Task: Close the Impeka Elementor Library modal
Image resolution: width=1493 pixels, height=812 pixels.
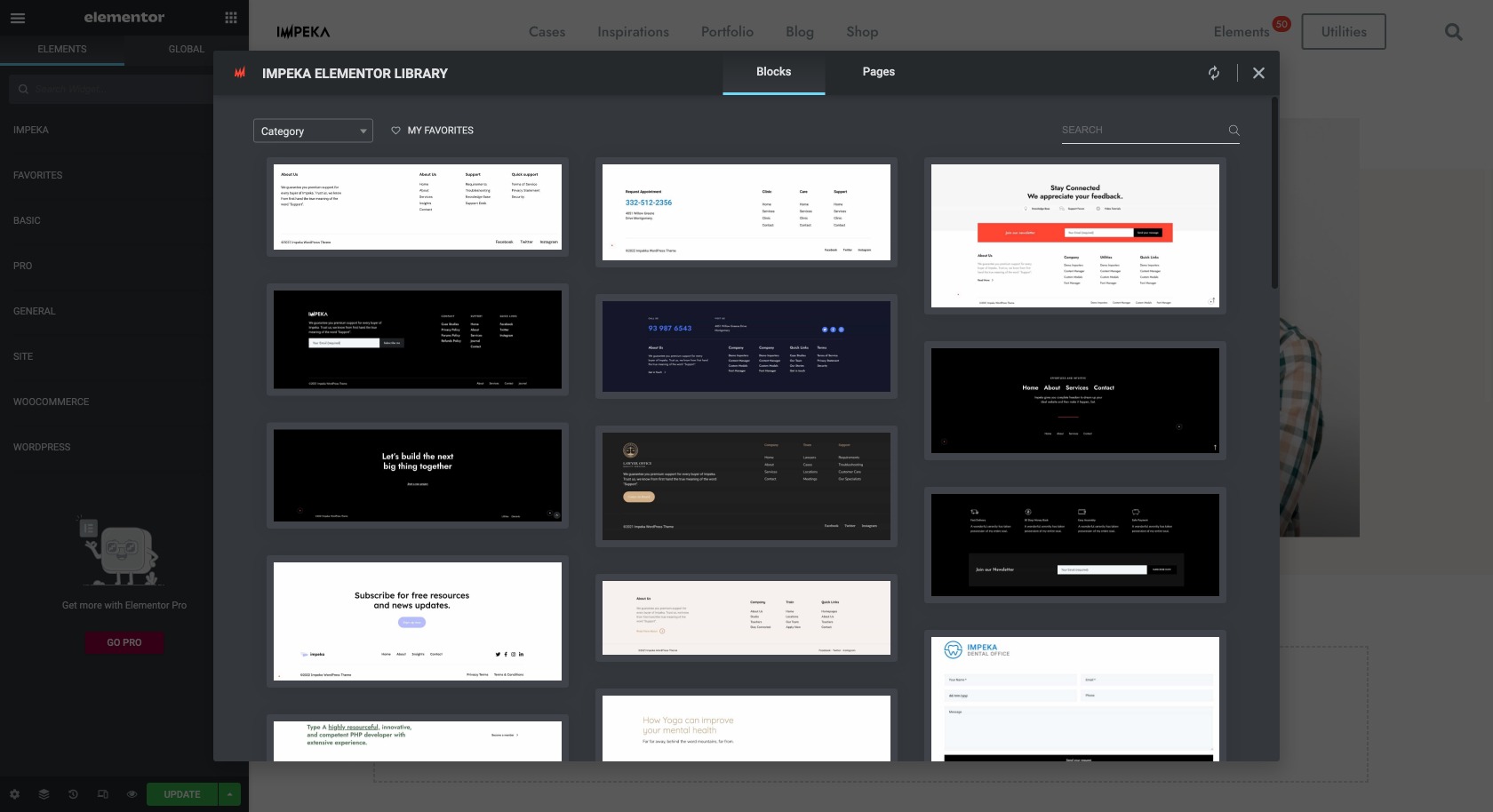Action: [1258, 73]
